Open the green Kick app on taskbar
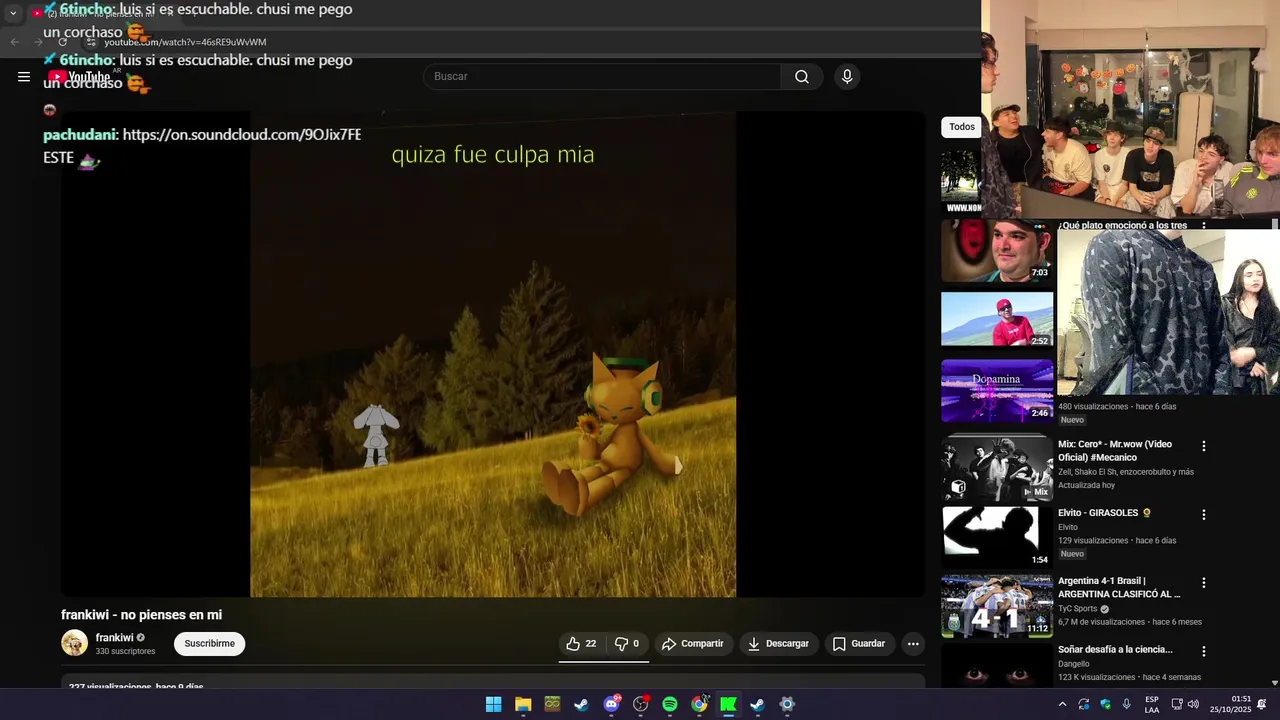 tap(729, 704)
